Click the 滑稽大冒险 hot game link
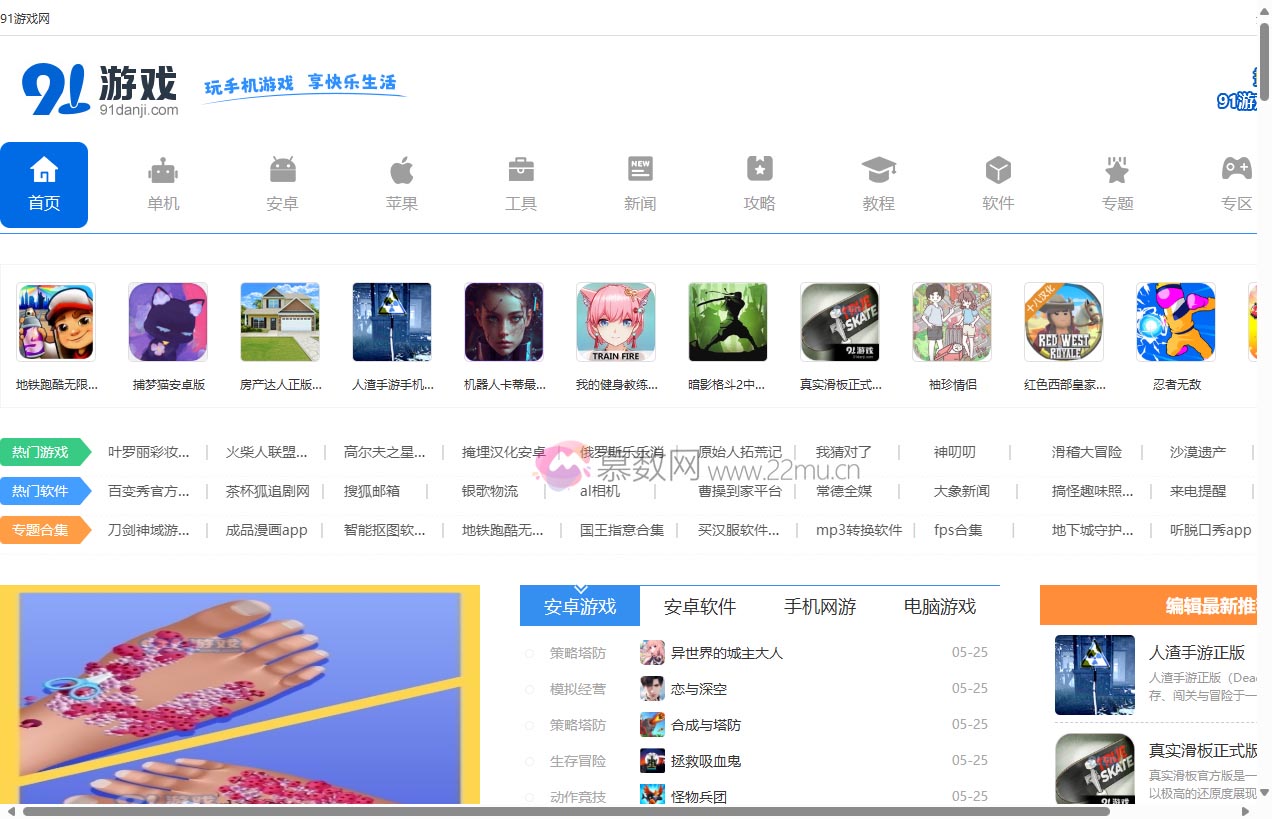 coord(1086,452)
